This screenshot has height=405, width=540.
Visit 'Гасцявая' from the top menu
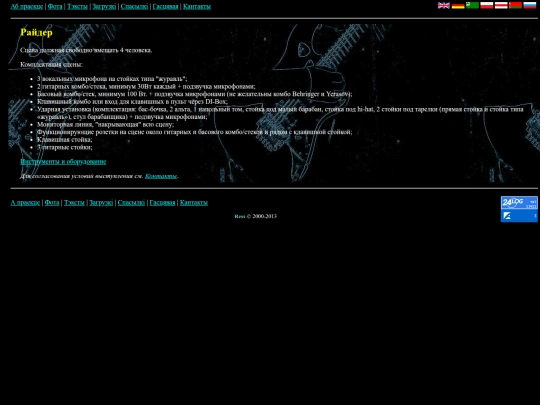pos(165,7)
